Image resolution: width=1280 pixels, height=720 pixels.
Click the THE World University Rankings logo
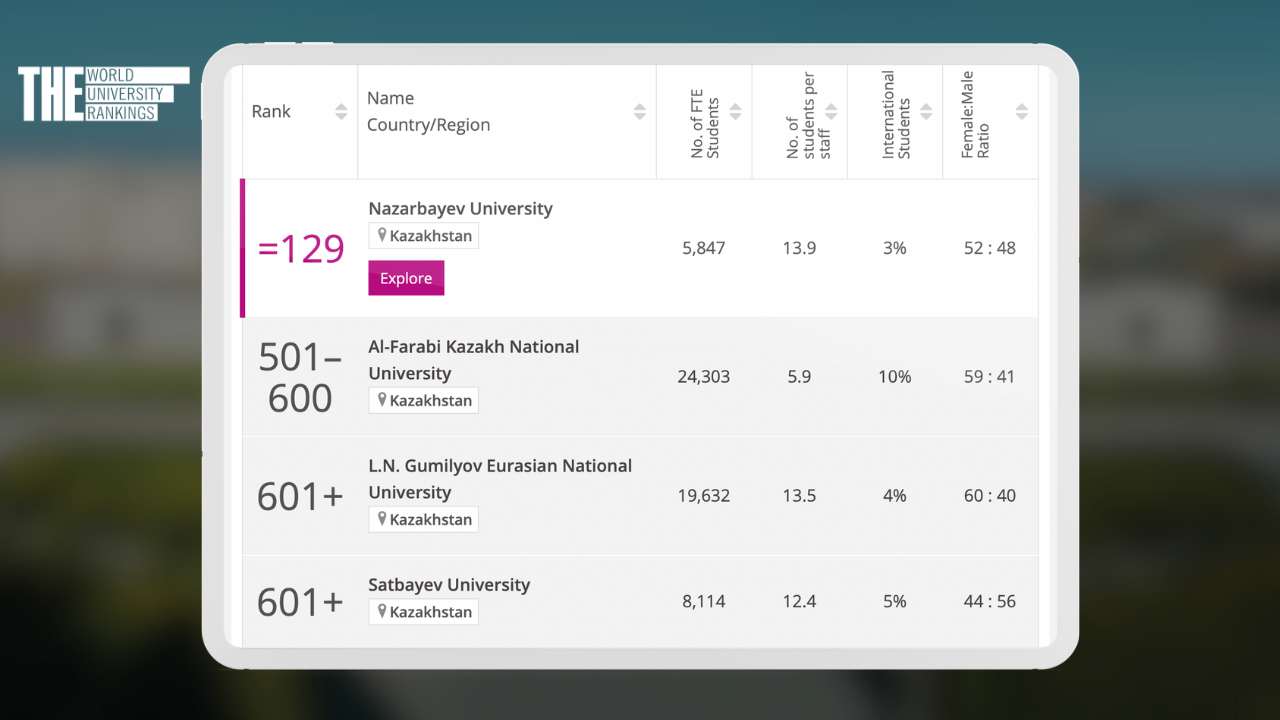[x=103, y=94]
